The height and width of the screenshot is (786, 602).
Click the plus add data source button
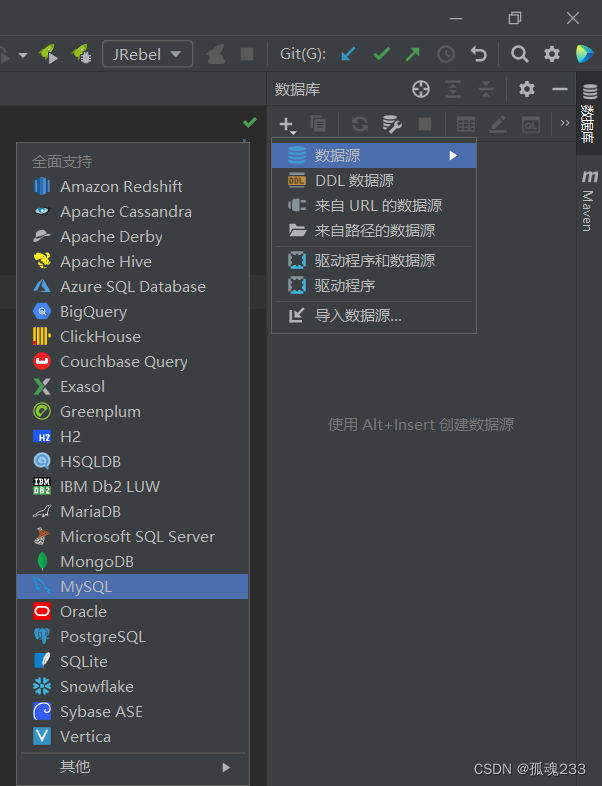click(287, 124)
